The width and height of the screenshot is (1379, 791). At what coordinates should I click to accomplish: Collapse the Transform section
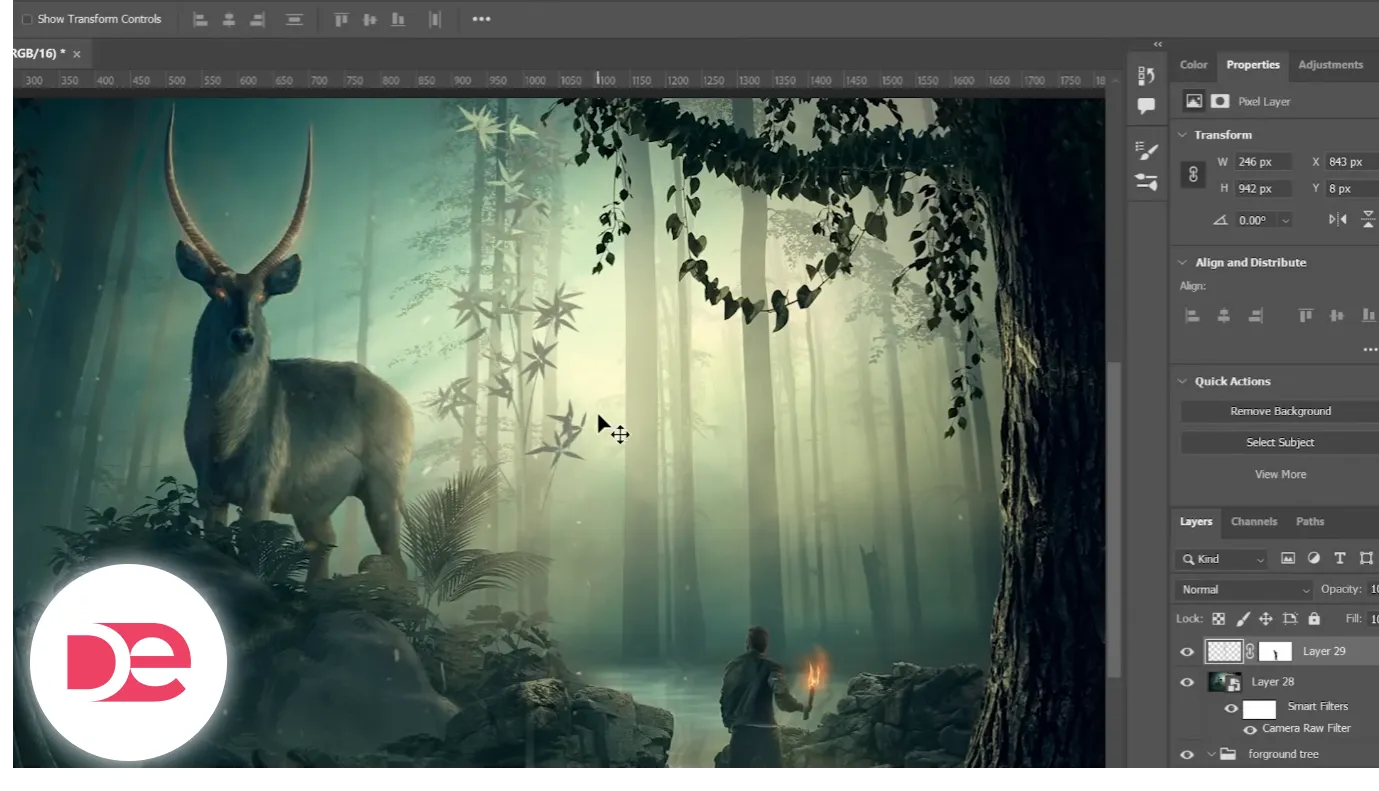1183,135
